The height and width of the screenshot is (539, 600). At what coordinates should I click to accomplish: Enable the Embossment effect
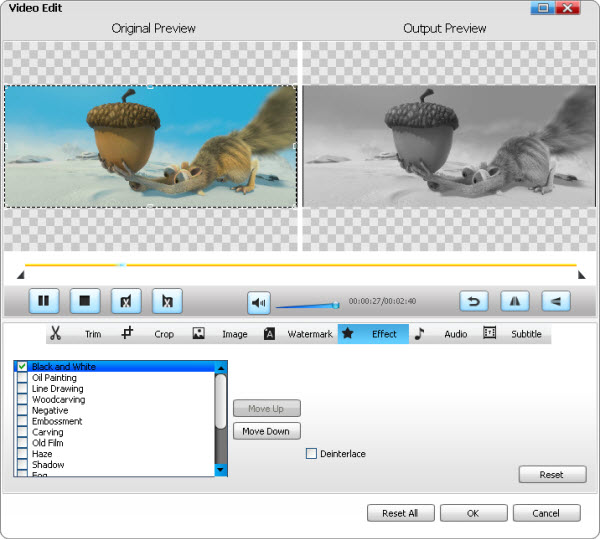(x=22, y=421)
